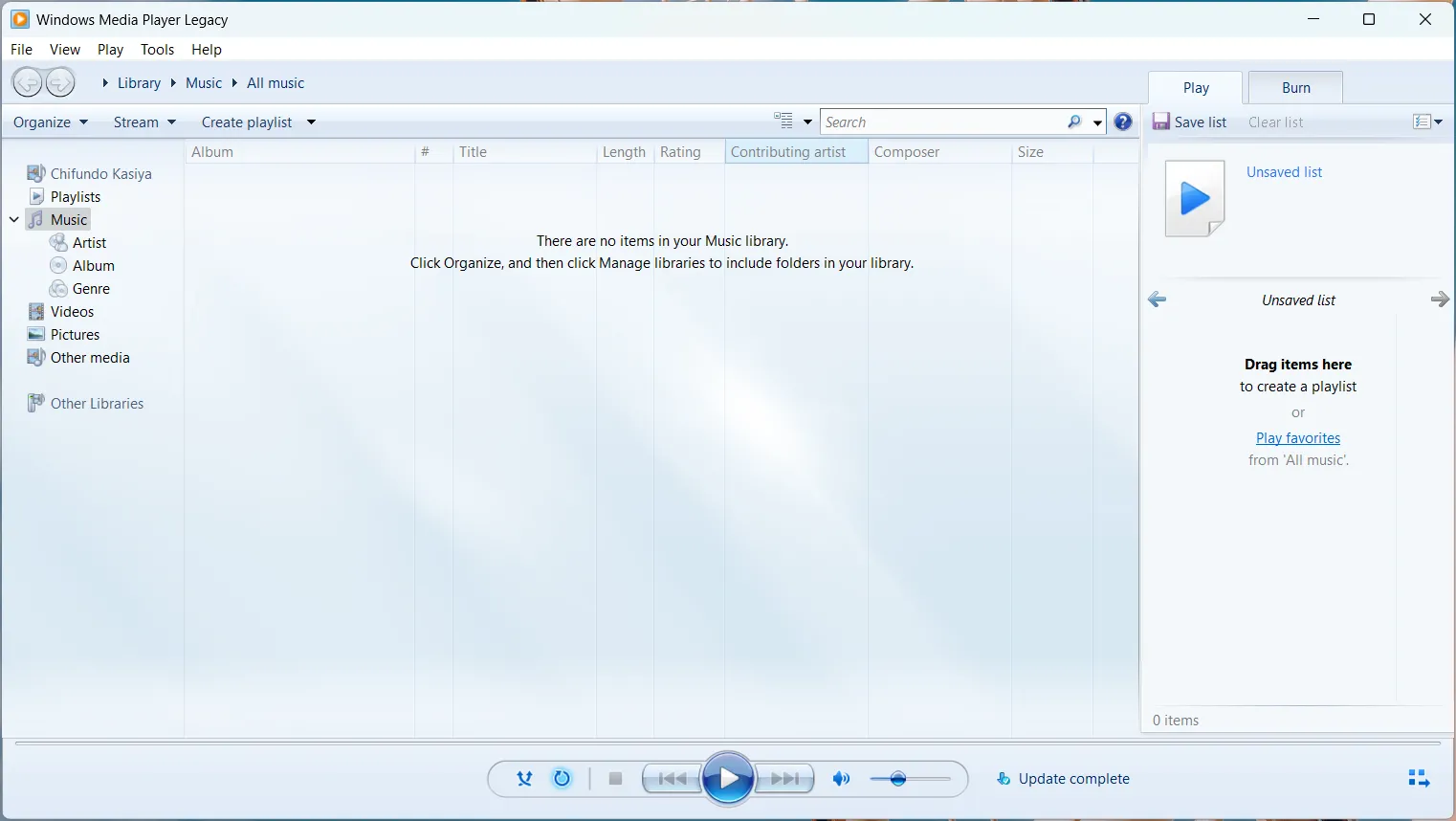Switch to the Burn tab
The height and width of the screenshot is (821, 1456).
[1295, 88]
